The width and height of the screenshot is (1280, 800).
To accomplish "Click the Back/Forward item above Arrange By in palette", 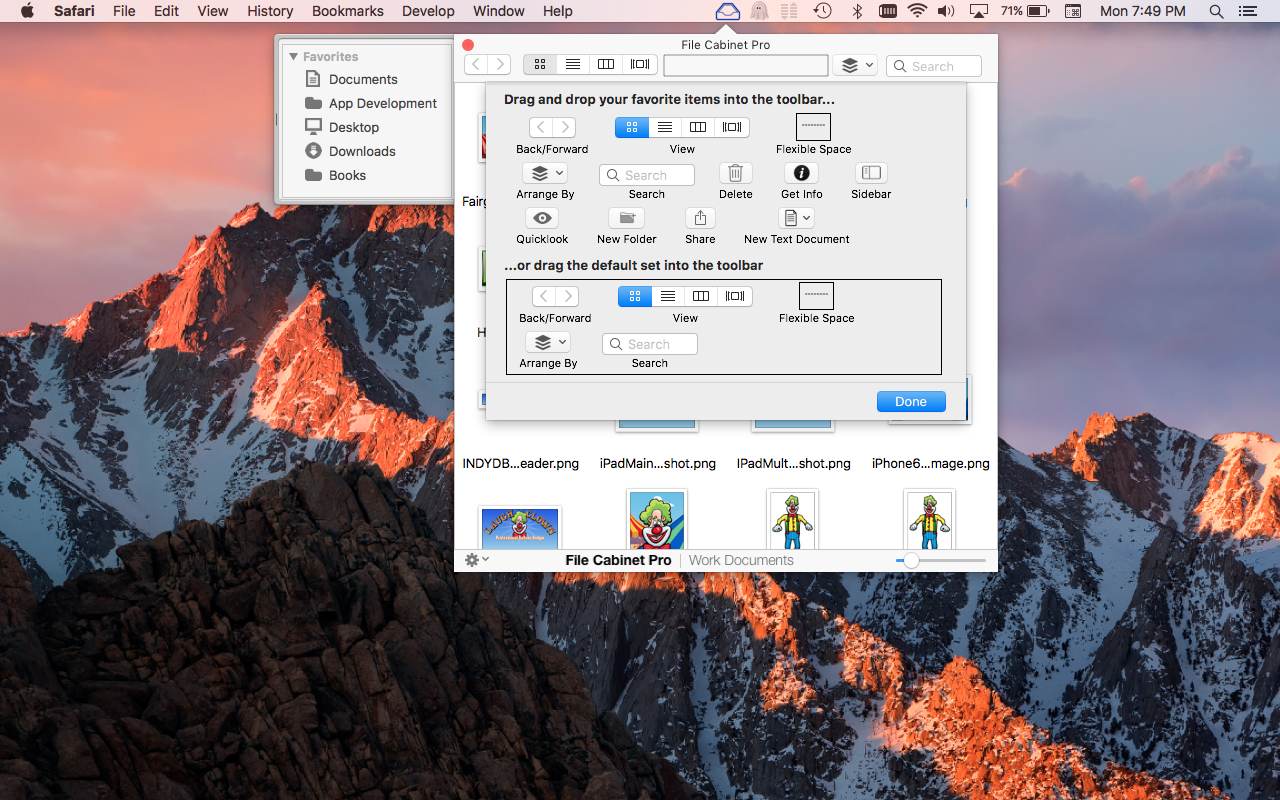I will coord(552,127).
